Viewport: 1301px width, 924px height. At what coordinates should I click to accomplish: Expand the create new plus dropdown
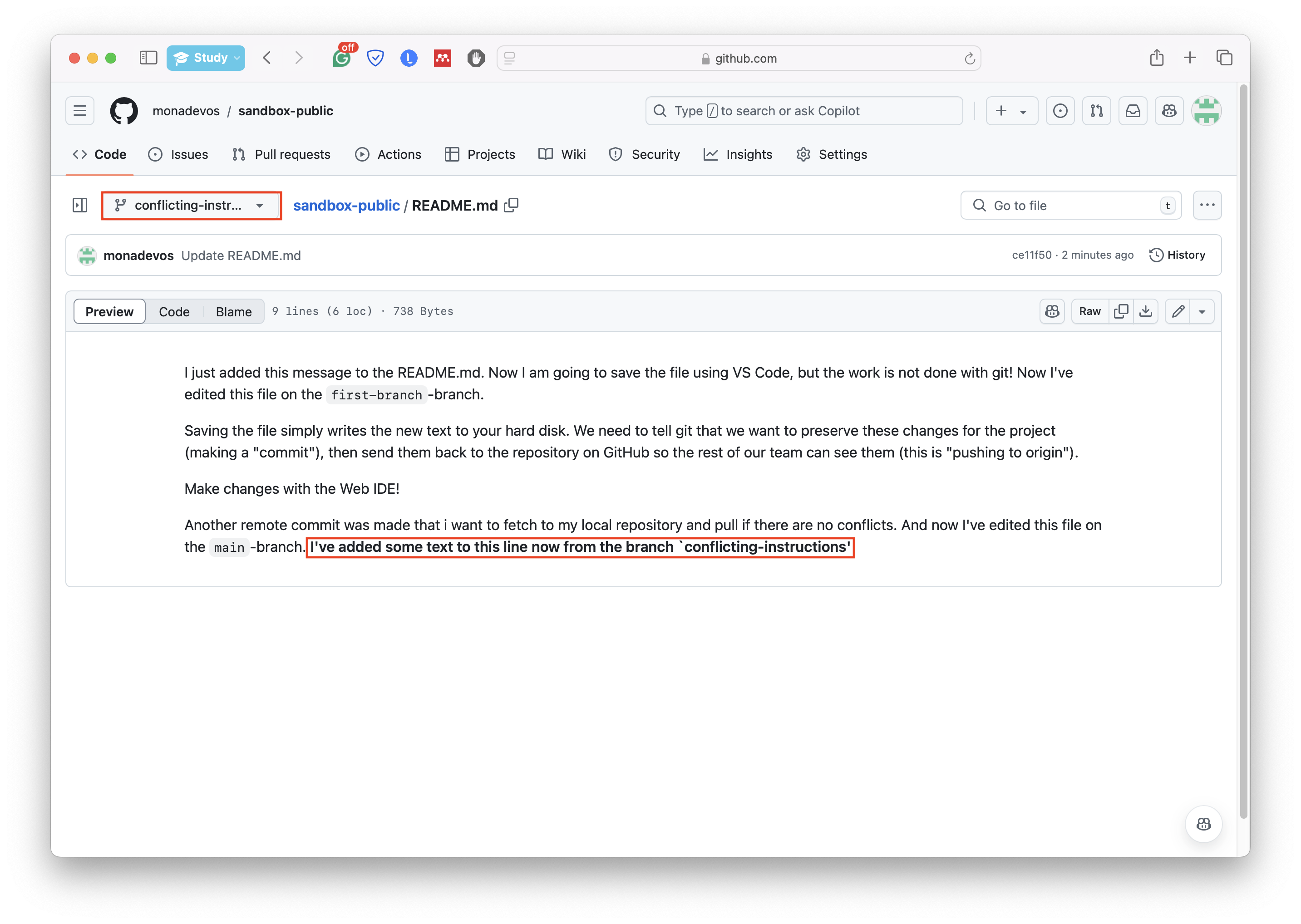point(1011,111)
